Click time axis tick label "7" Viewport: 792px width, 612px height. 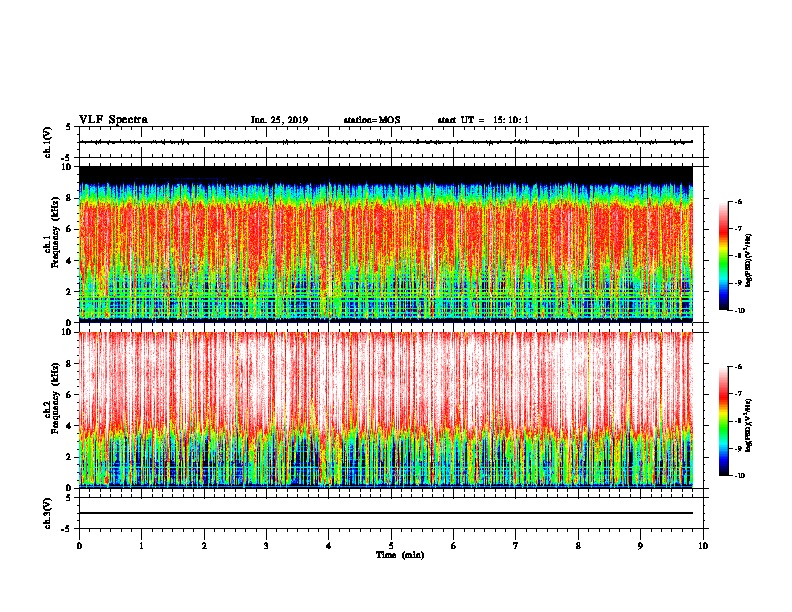coord(516,546)
